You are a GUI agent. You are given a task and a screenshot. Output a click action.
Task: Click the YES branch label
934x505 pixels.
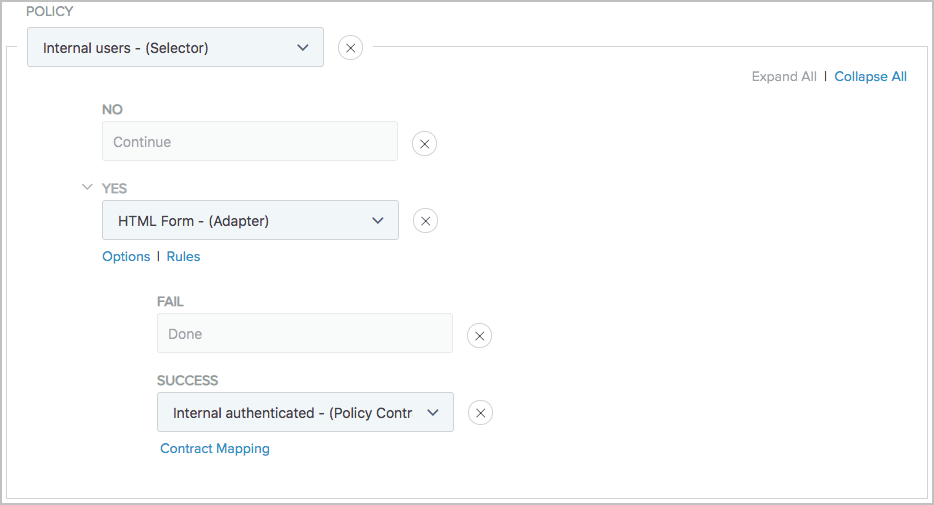pos(115,188)
